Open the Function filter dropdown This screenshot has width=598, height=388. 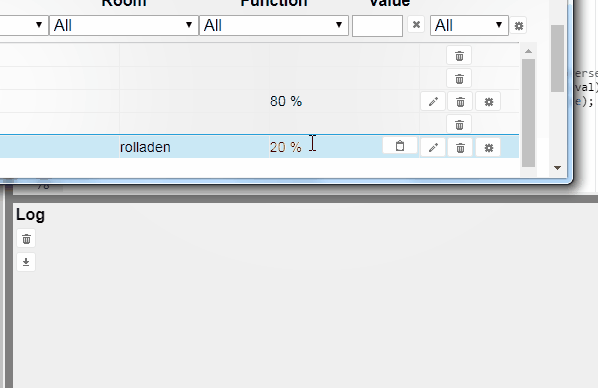coord(273,26)
